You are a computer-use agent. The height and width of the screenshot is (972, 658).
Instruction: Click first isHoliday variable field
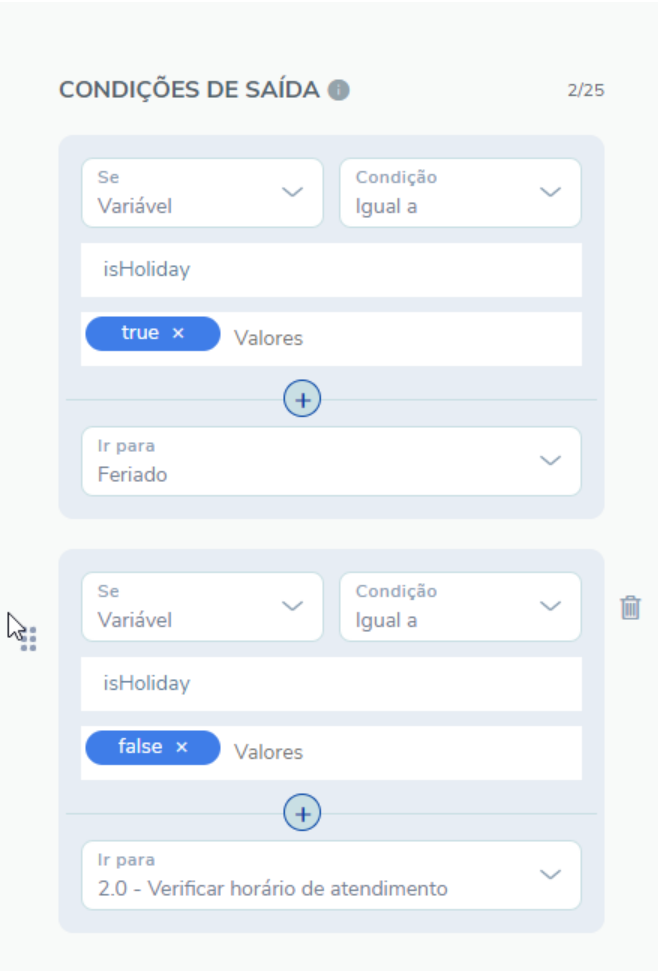coord(331,270)
